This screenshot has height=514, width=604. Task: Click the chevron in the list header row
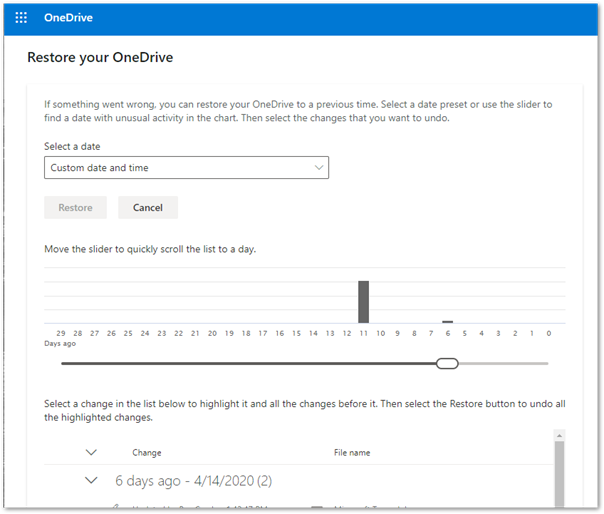pyautogui.click(x=92, y=452)
